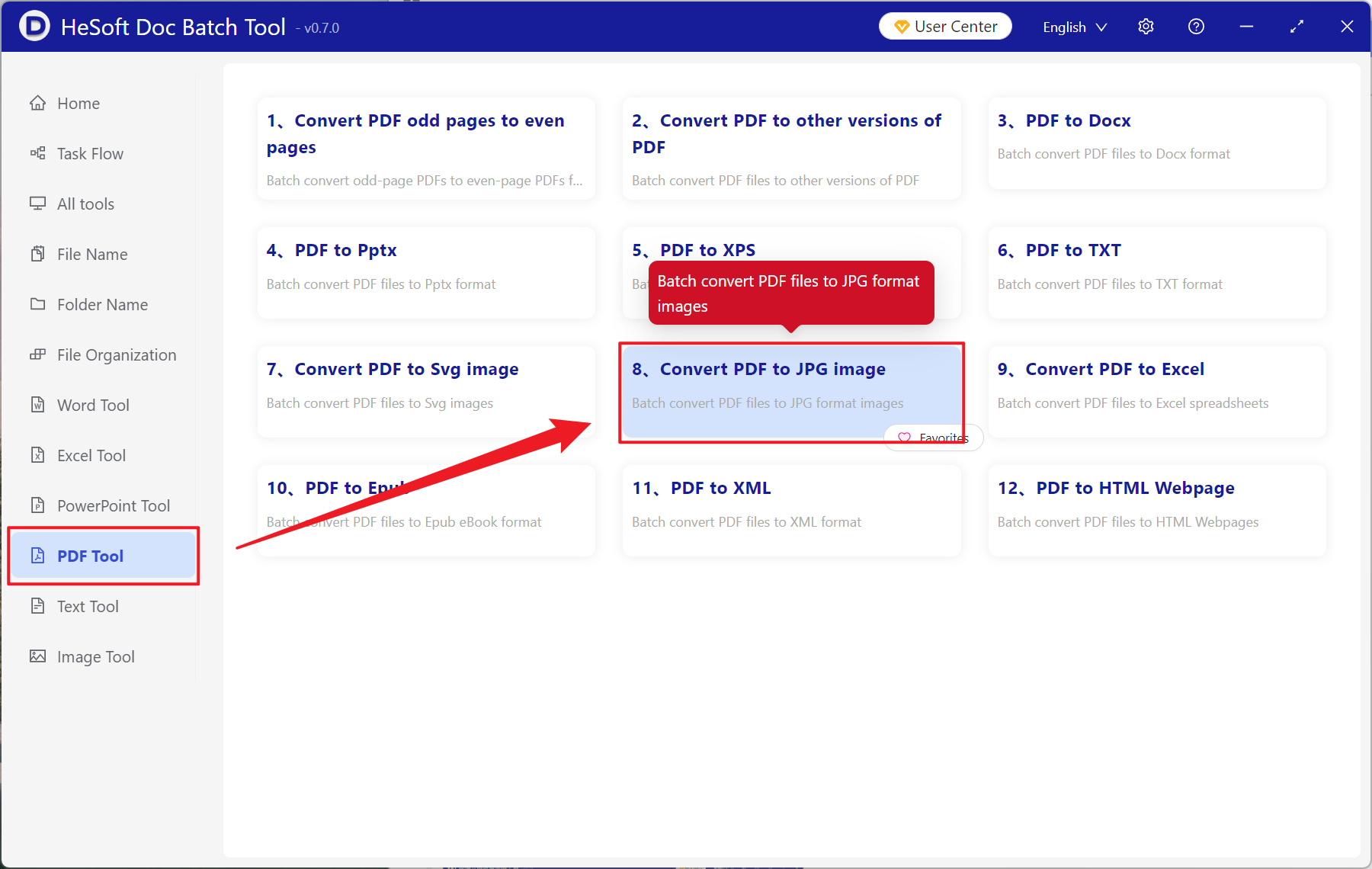Open the PDF to Pptx card
Viewport: 1372px width, 869px height.
(x=426, y=272)
